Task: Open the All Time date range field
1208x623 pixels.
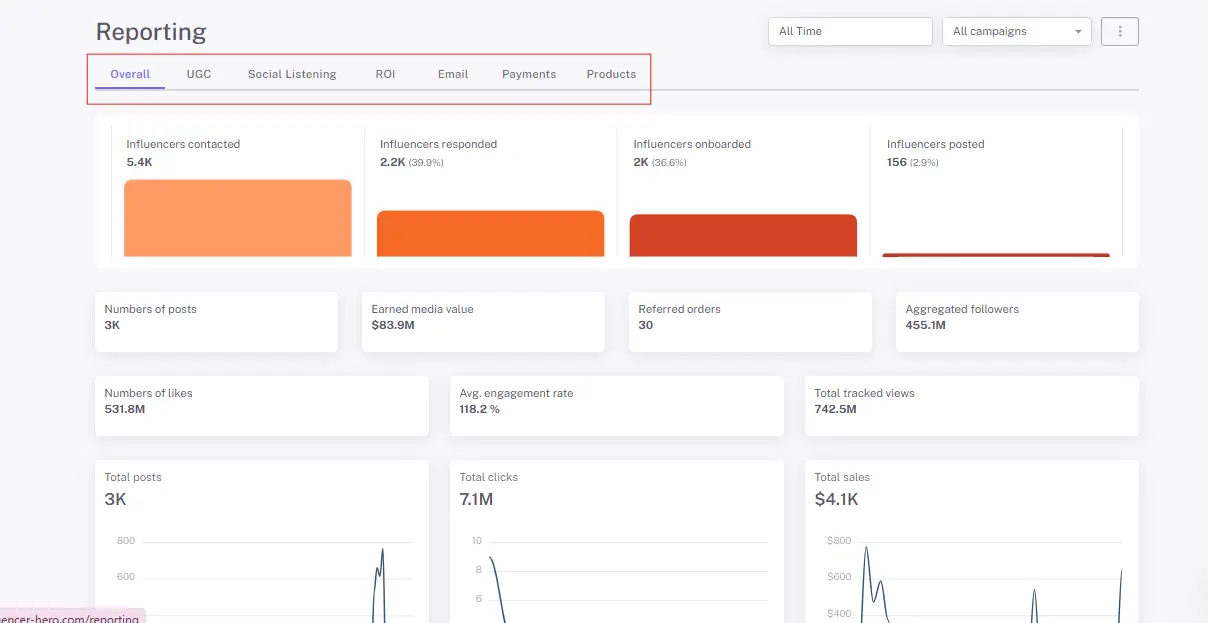Action: coord(850,31)
